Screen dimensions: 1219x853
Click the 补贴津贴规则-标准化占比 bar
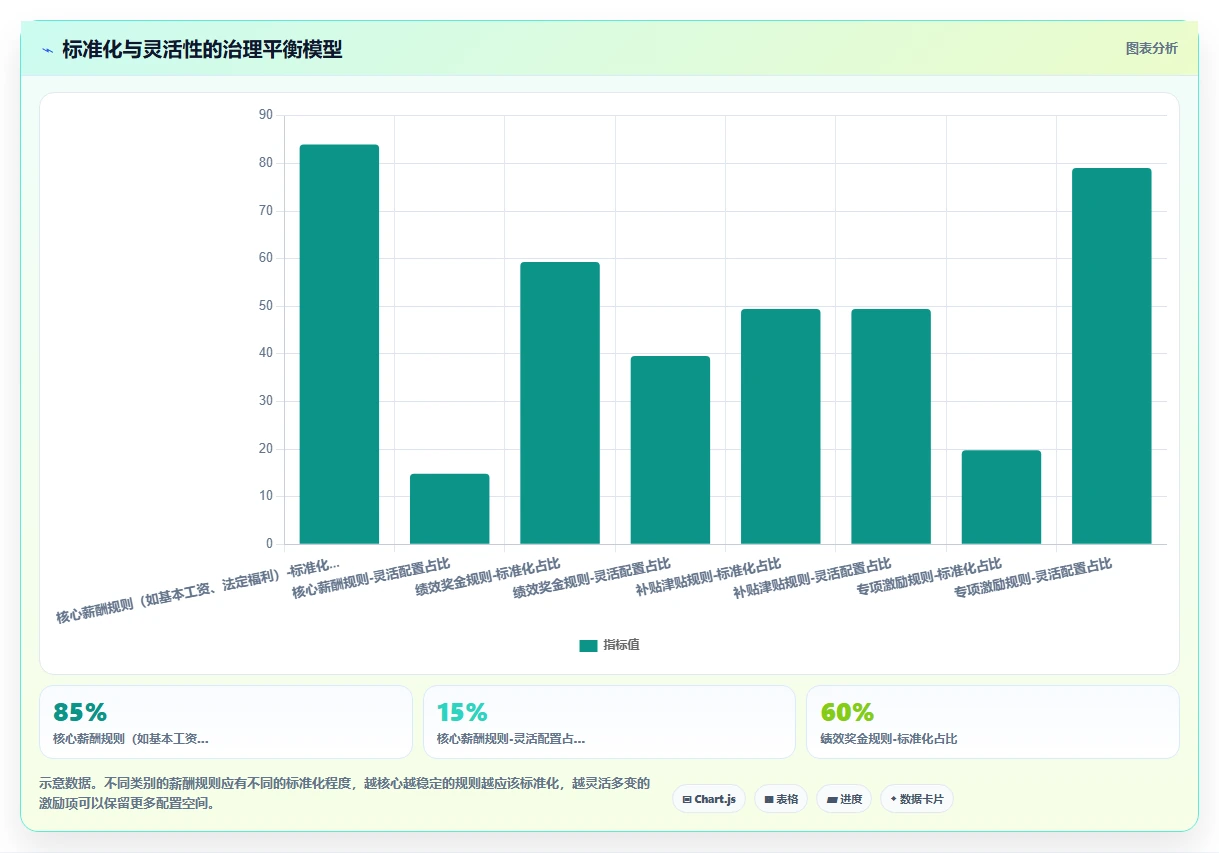pyautogui.click(x=781, y=427)
